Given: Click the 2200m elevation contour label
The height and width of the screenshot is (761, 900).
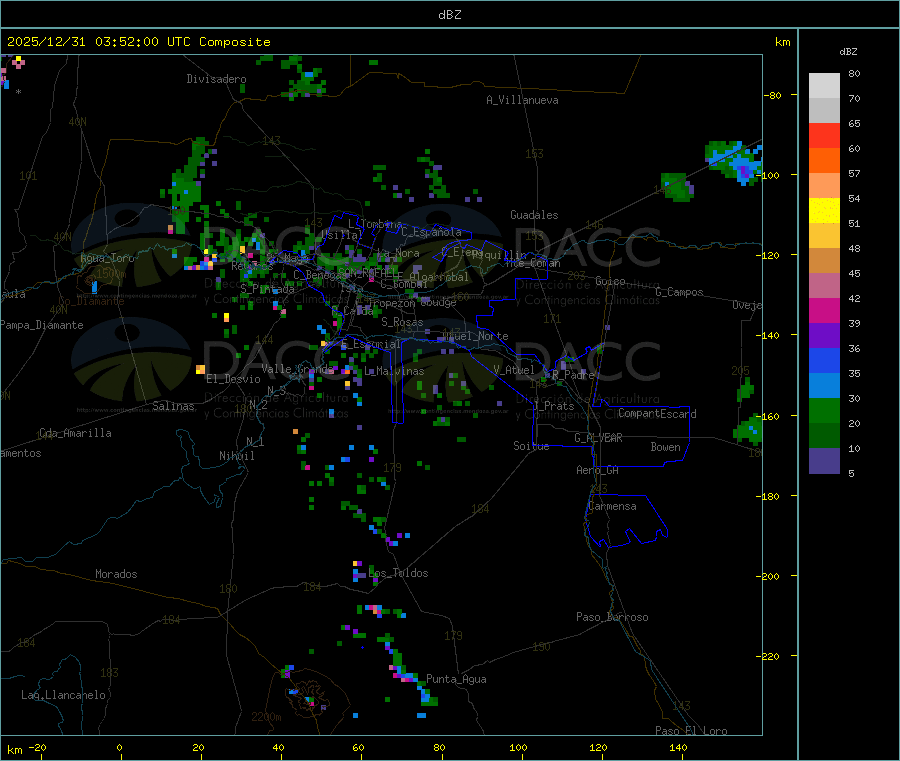Looking at the screenshot, I should pyautogui.click(x=266, y=717).
